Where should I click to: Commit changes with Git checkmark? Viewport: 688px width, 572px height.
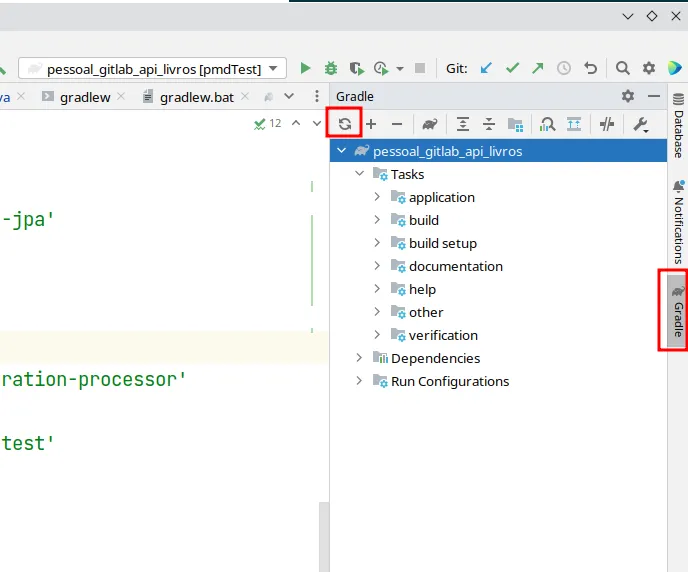(512, 68)
